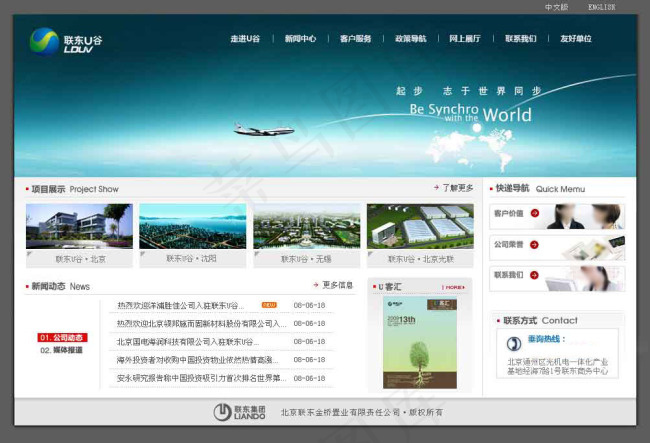The height and width of the screenshot is (443, 650).
Task: Click the address text 北京通州区光机电一体化产业基地
Action: coord(558,366)
